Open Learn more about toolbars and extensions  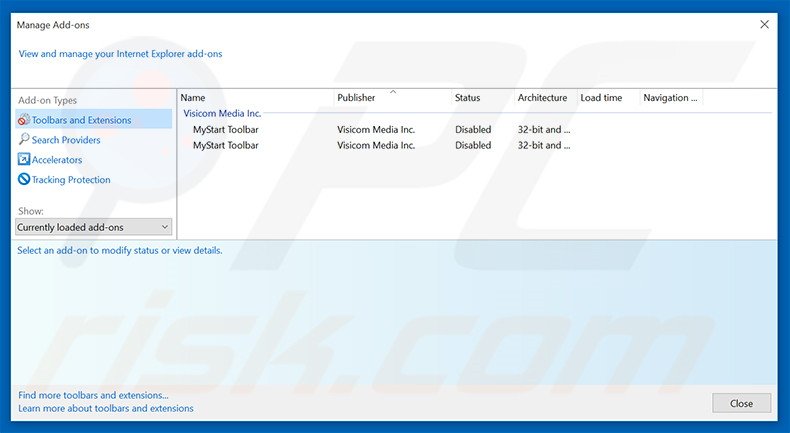tap(106, 408)
